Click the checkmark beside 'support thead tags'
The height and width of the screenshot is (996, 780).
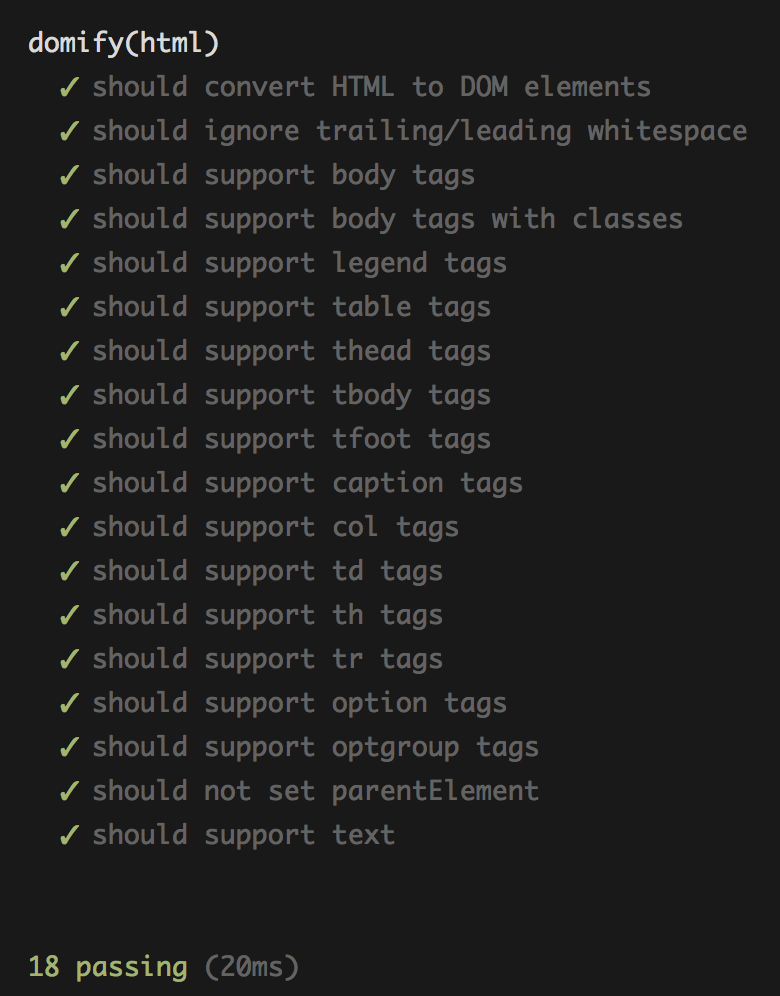[x=69, y=351]
